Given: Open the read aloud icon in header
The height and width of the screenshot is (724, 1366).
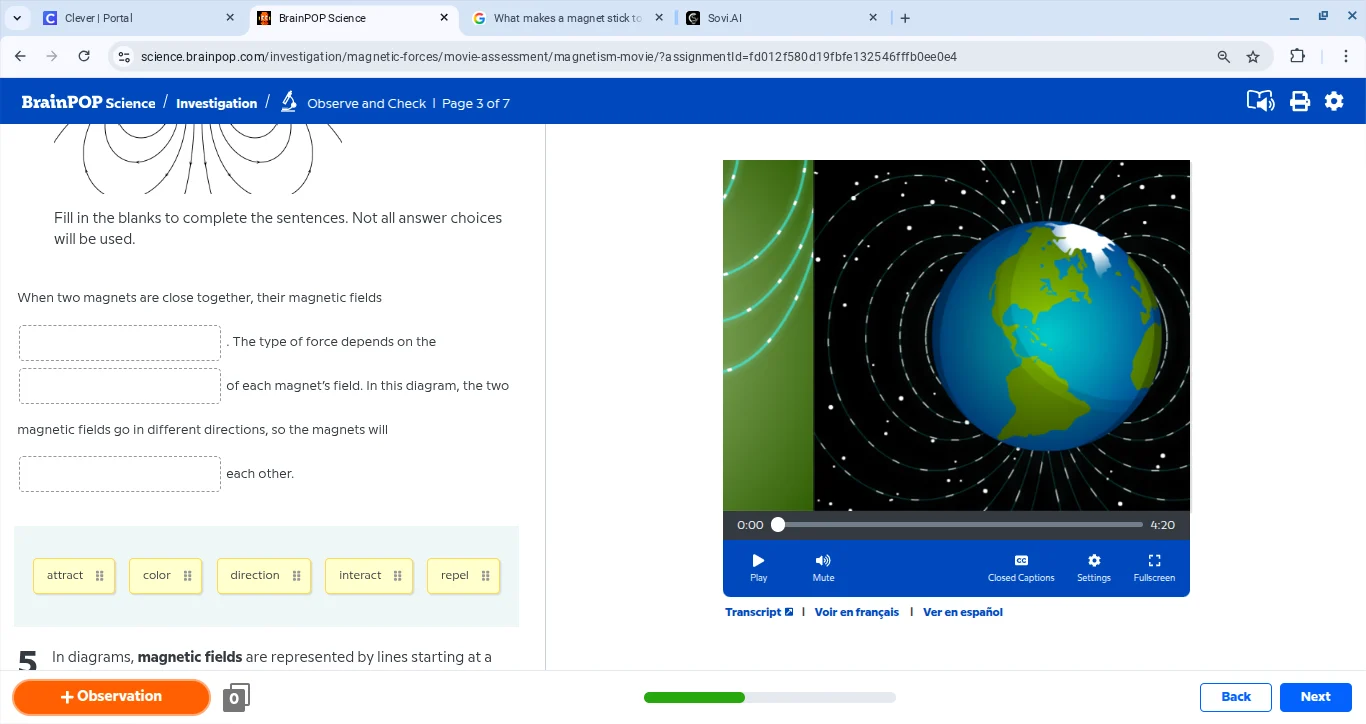Looking at the screenshot, I should 1260,102.
